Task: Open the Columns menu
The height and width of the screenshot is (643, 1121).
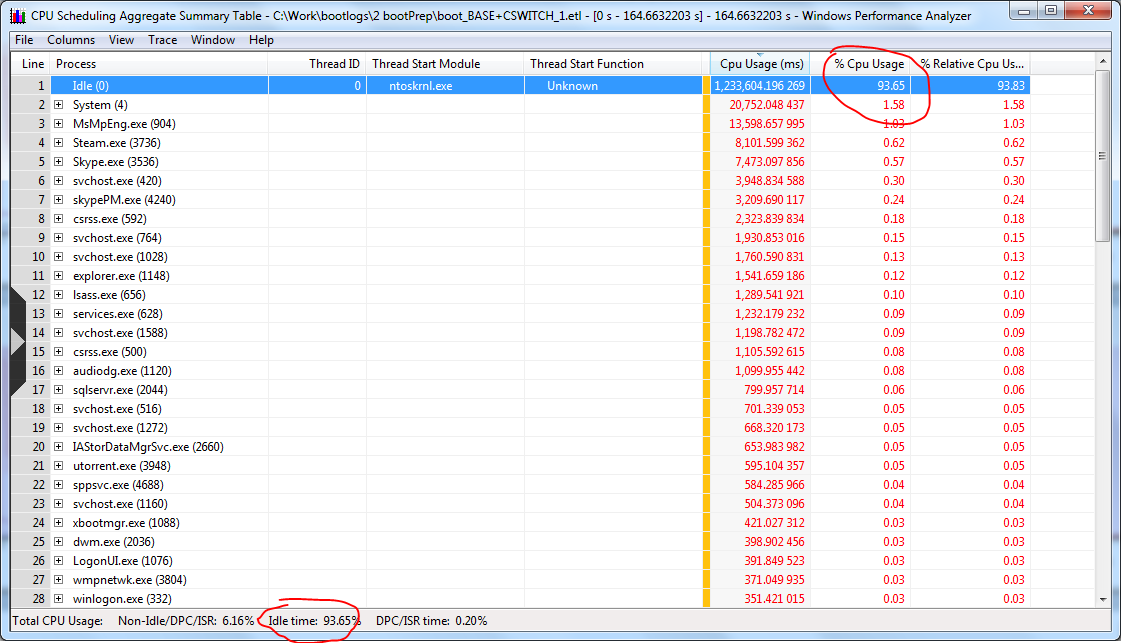Action: click(x=71, y=40)
